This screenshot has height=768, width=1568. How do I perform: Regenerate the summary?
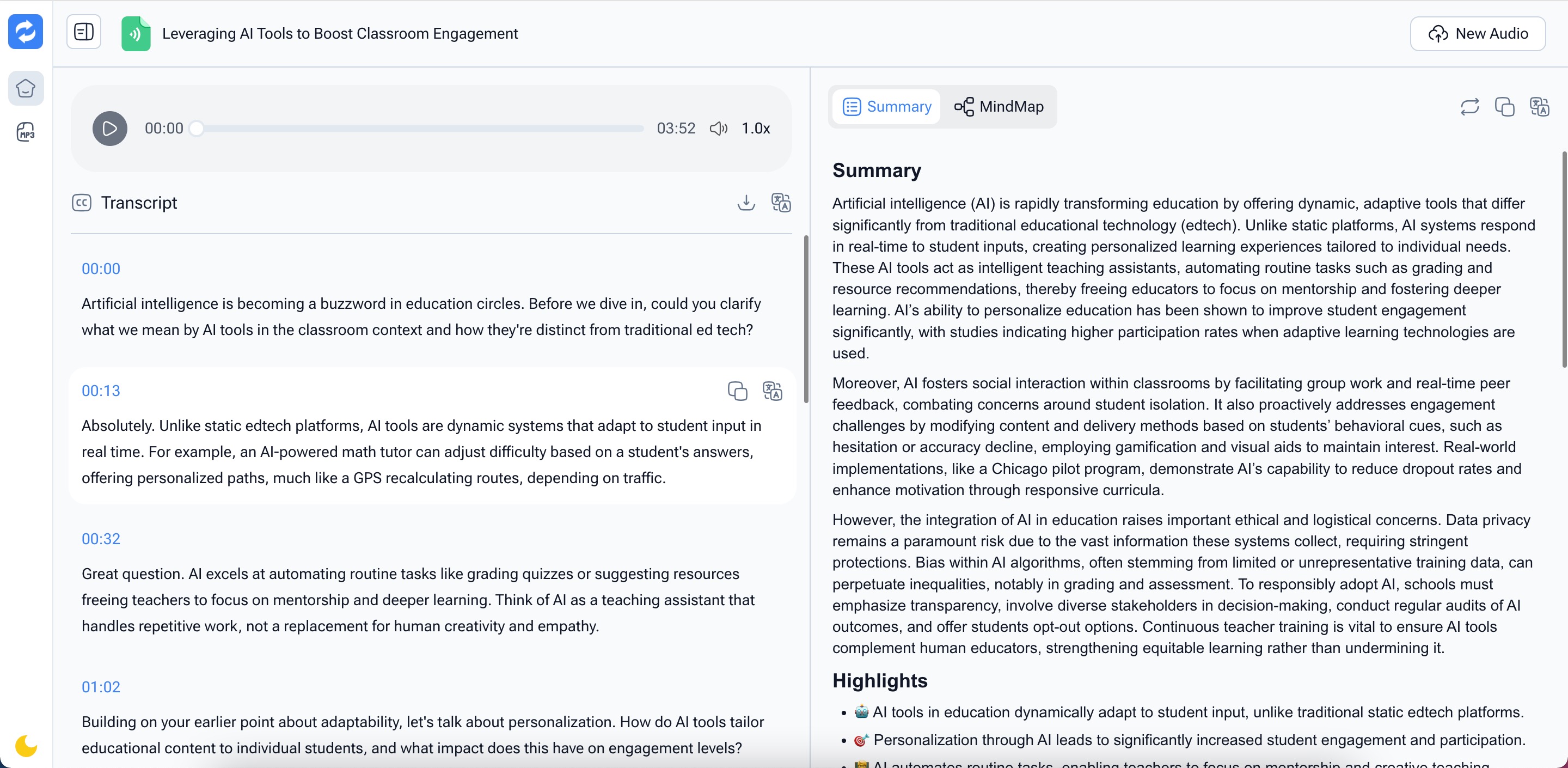(1469, 107)
